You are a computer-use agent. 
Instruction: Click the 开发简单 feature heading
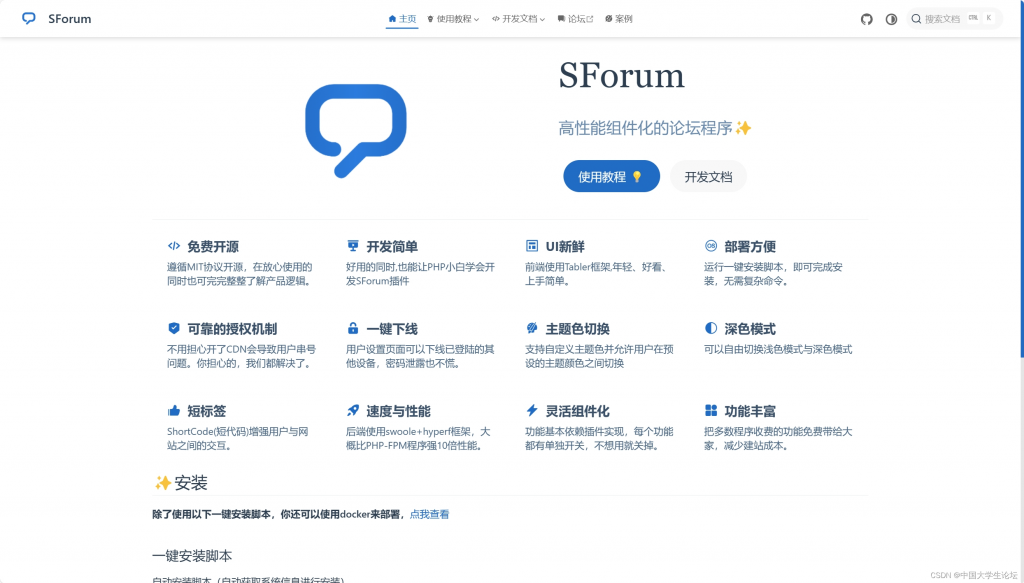click(x=392, y=247)
